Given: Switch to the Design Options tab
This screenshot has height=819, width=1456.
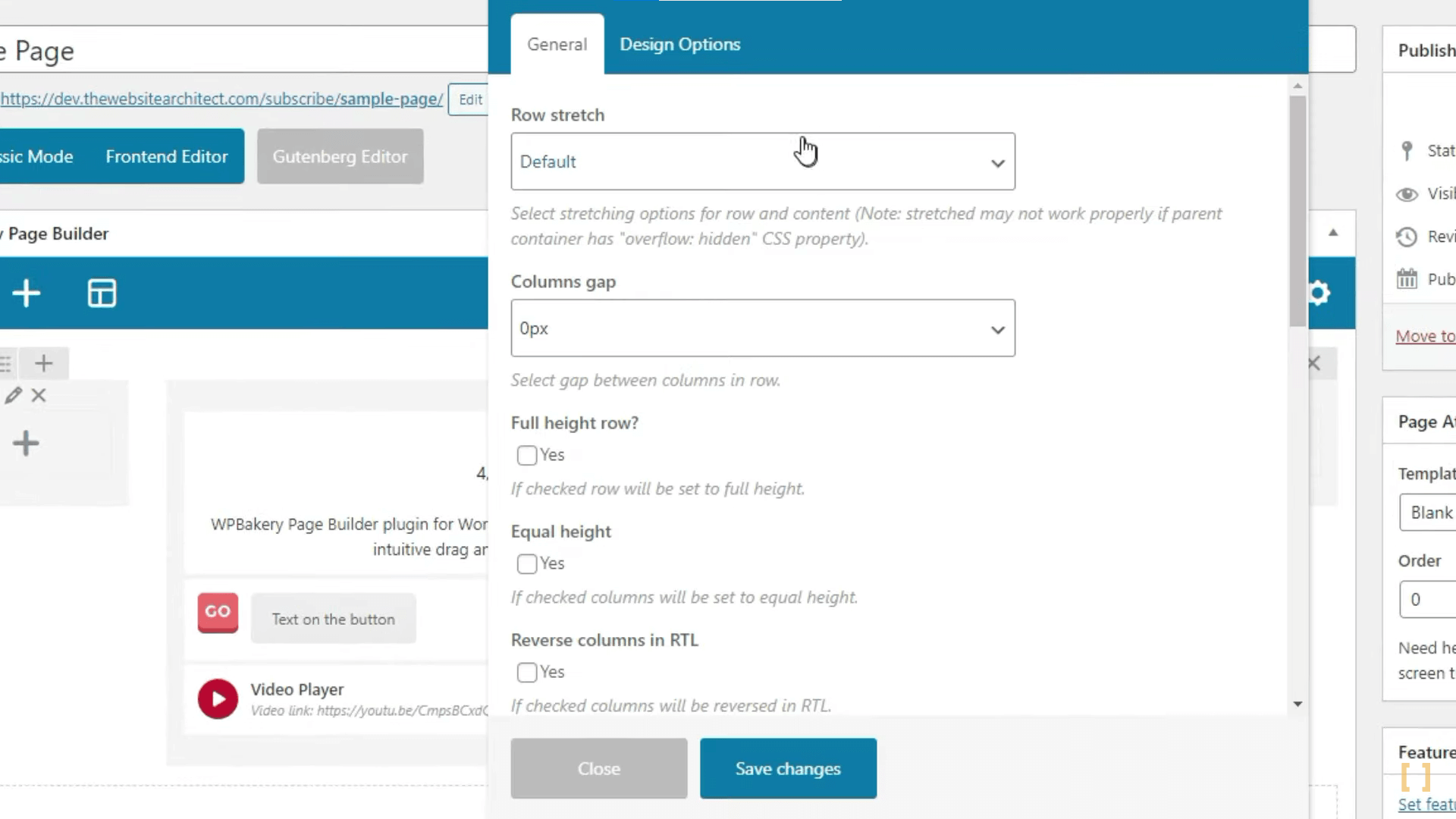Looking at the screenshot, I should (x=680, y=44).
